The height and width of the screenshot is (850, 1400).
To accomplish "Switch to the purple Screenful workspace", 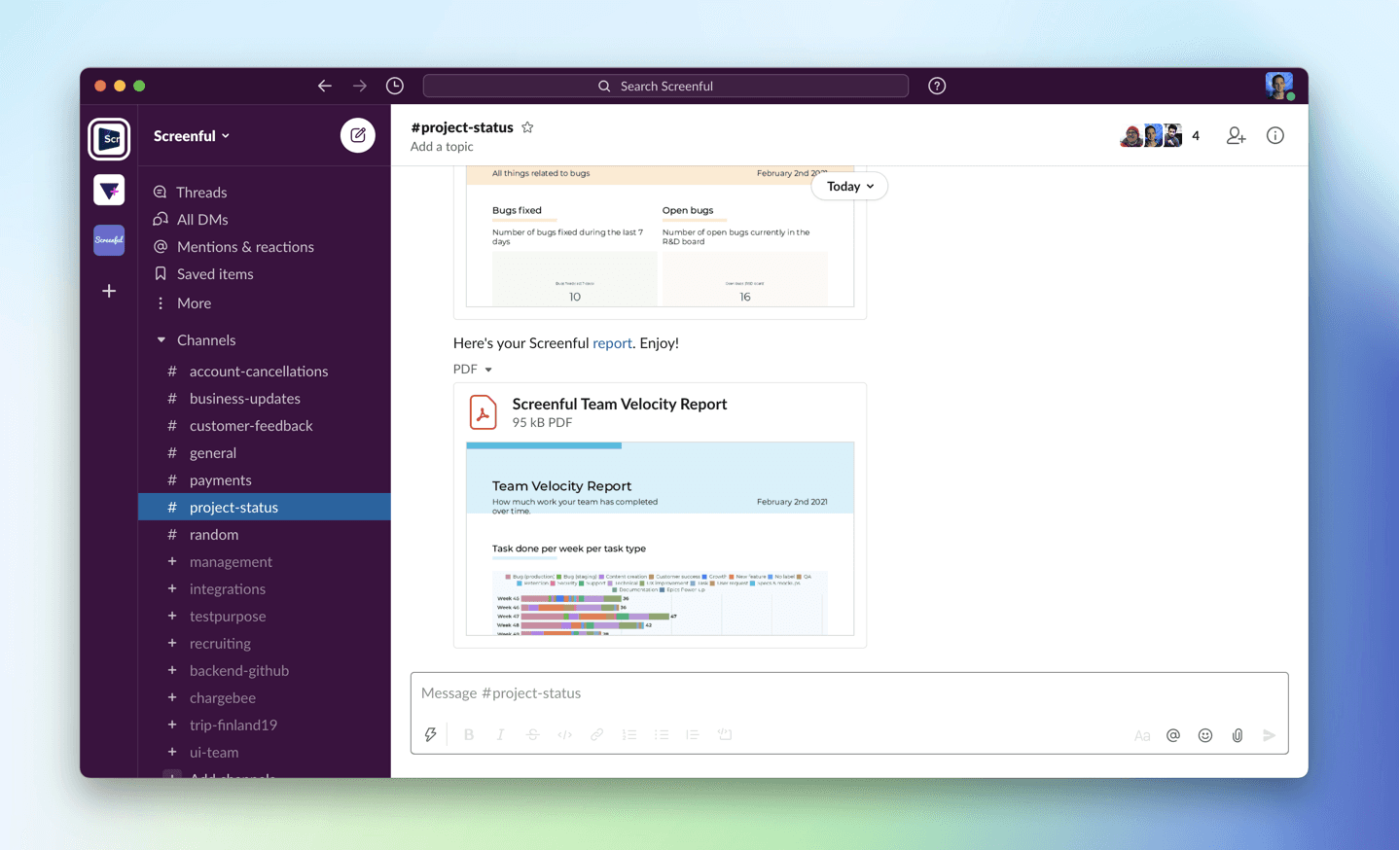I will coord(109,240).
